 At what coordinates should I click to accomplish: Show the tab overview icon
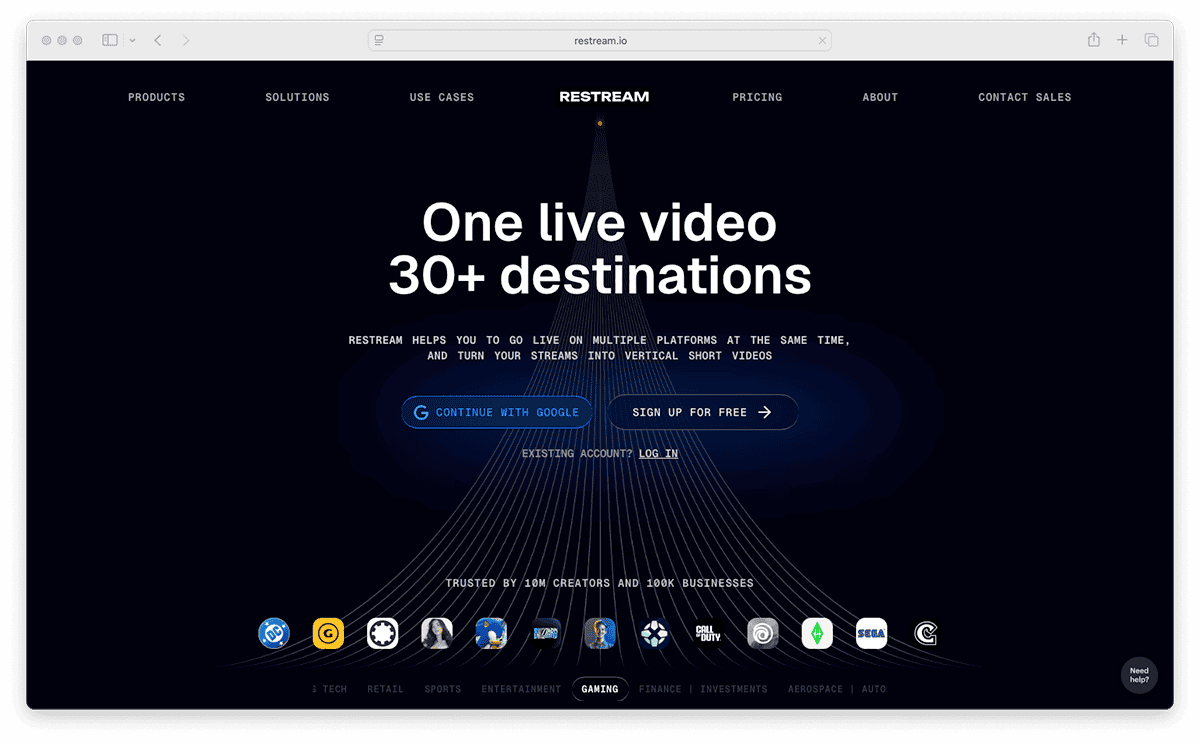(1151, 40)
